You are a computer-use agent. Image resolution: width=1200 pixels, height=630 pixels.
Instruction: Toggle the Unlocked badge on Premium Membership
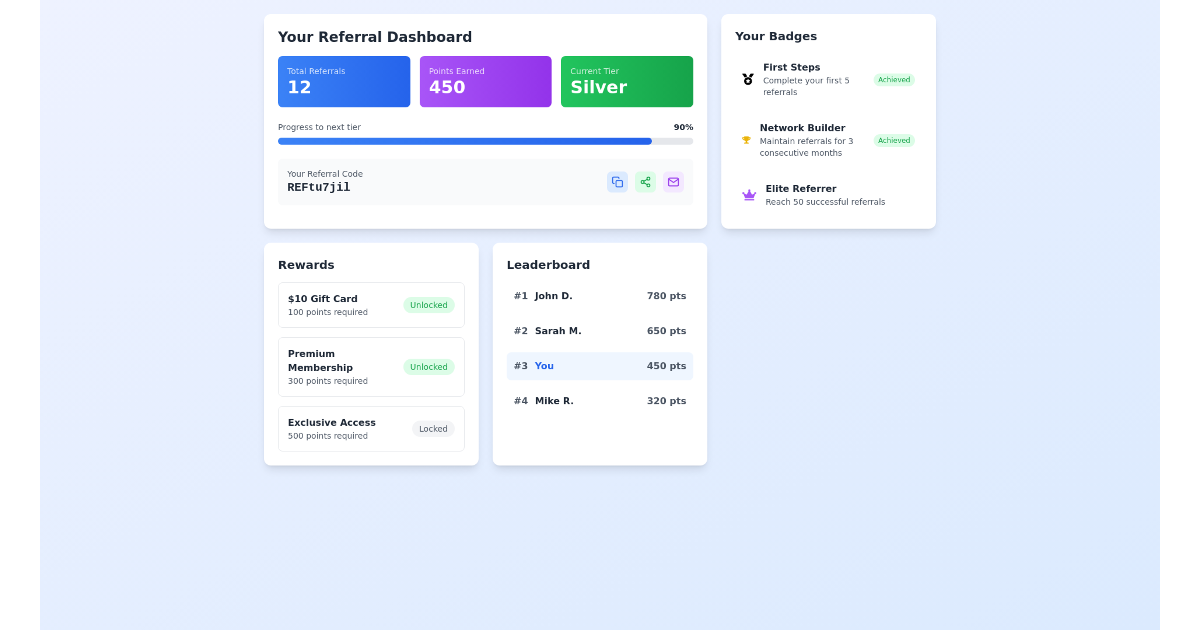[428, 367]
